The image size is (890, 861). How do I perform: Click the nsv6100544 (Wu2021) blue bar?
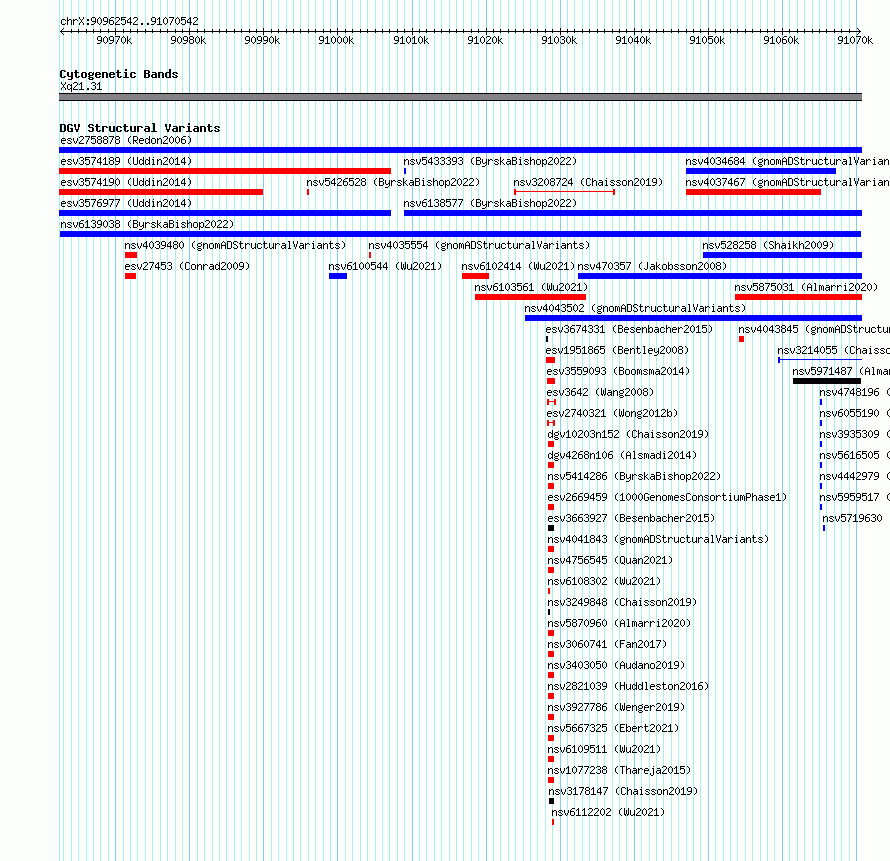click(x=338, y=276)
